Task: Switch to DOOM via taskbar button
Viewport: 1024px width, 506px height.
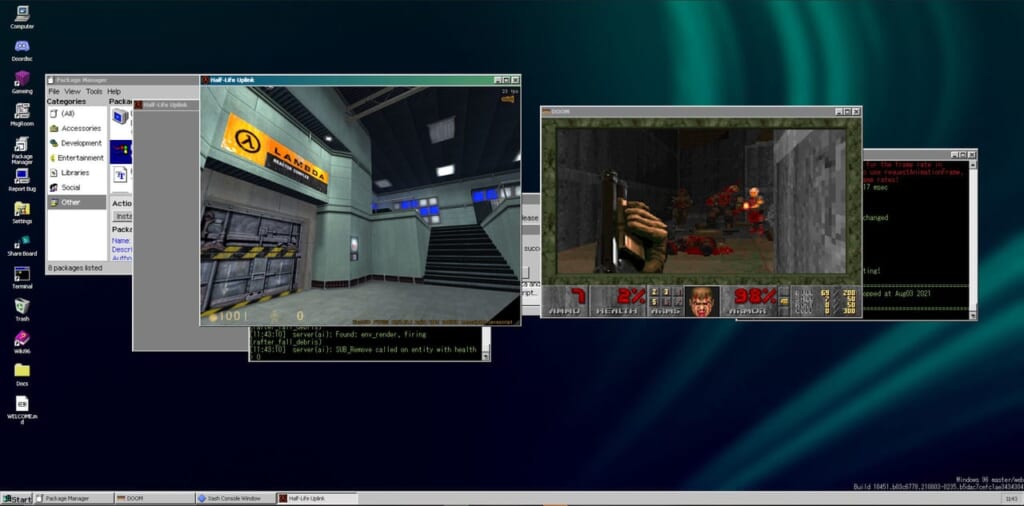Action: [151, 498]
